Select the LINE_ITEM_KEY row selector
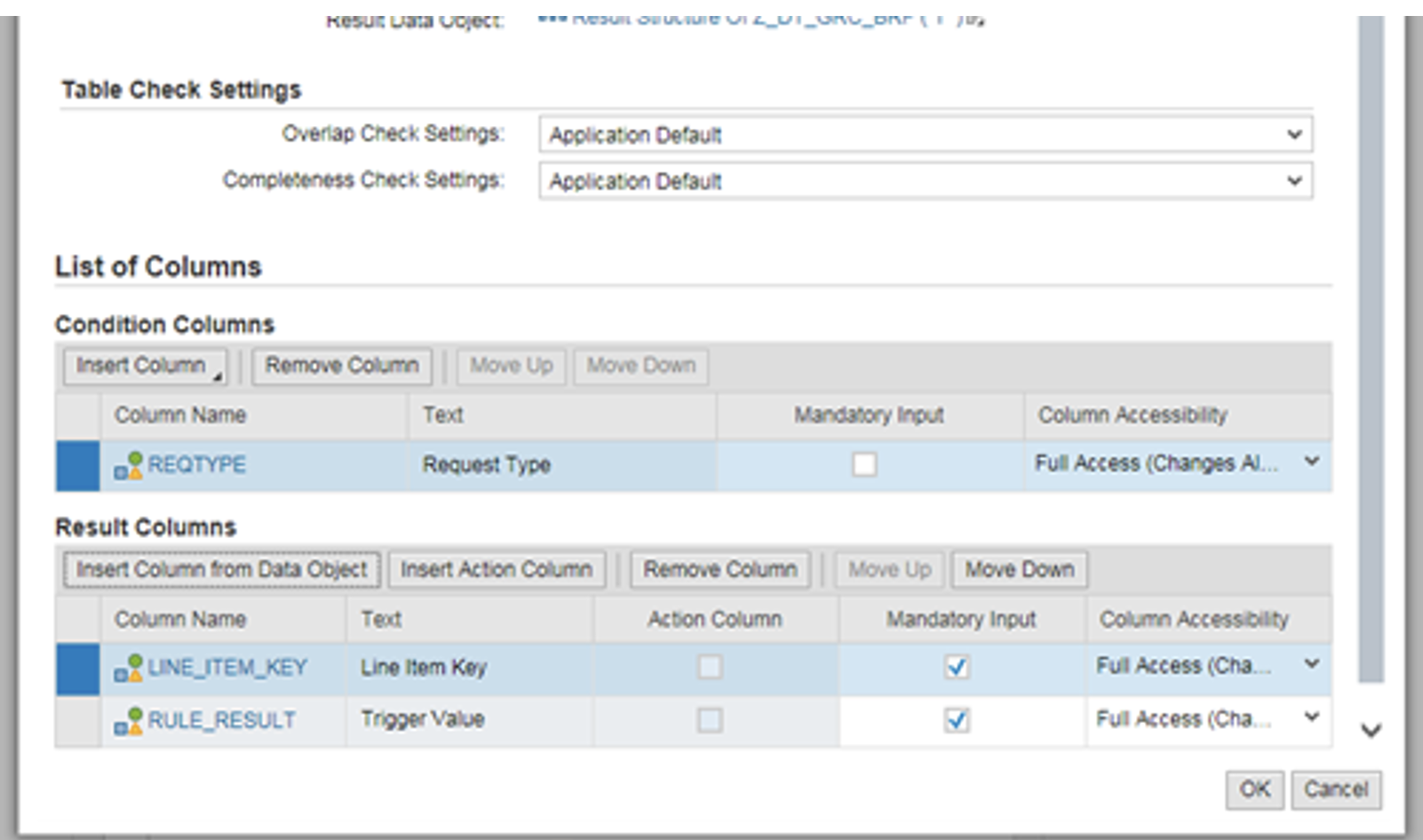 point(77,669)
